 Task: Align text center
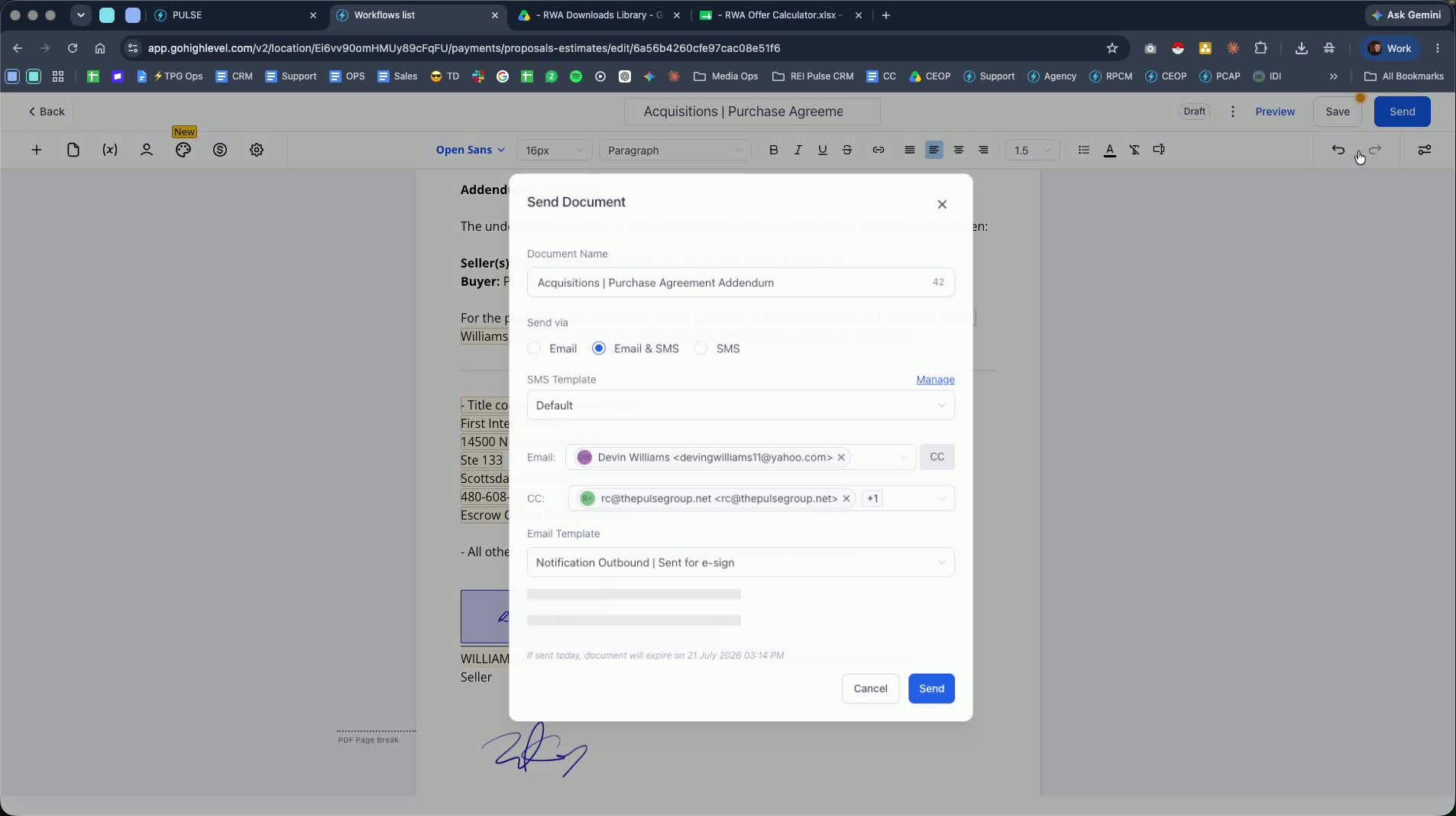click(959, 150)
